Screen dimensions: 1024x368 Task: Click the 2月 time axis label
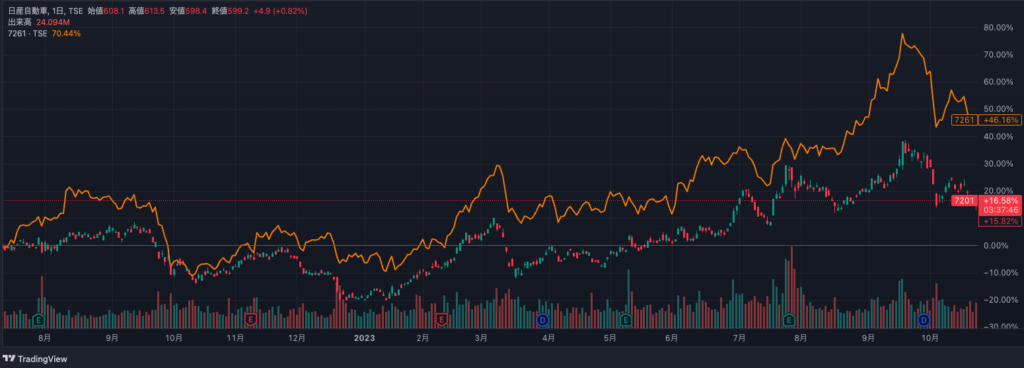[423, 338]
